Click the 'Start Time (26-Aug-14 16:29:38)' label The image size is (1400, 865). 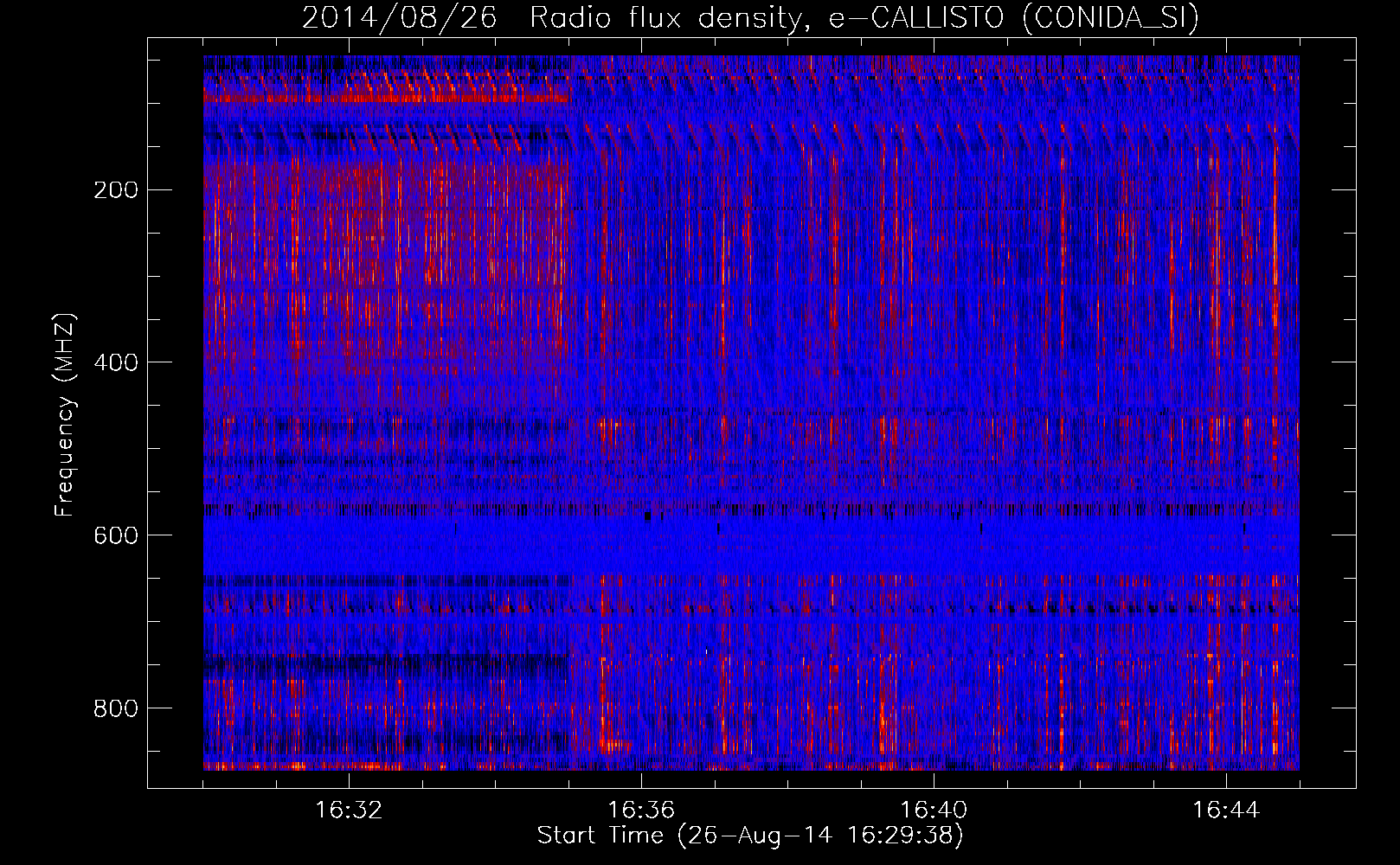tap(750, 836)
